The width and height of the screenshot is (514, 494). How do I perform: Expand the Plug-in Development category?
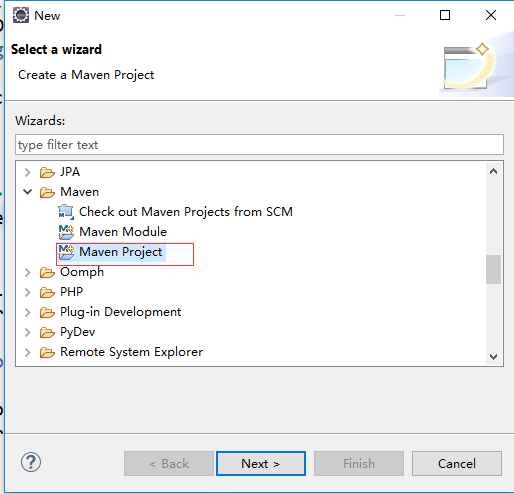point(28,312)
